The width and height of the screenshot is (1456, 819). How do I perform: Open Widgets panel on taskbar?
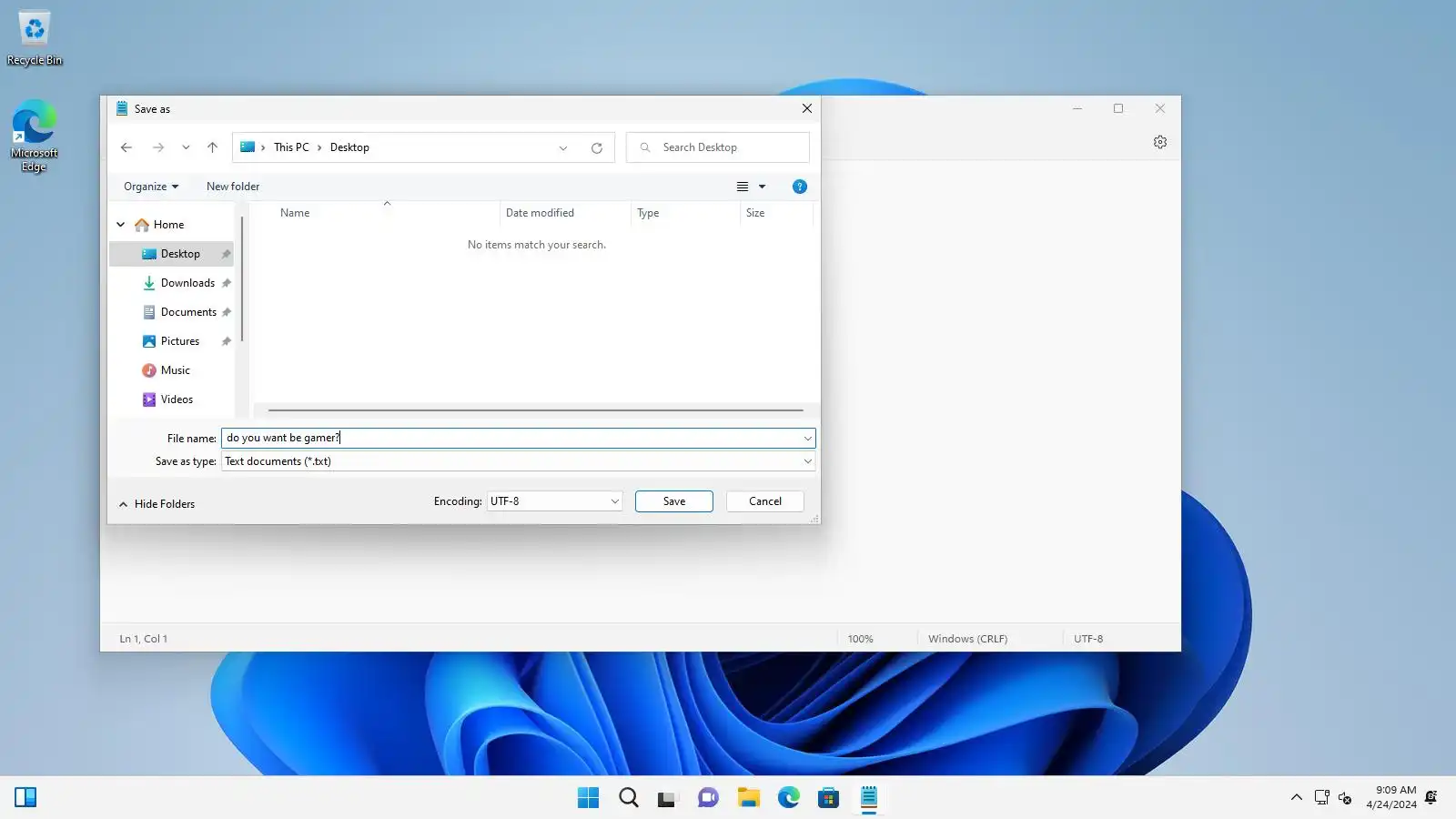[x=25, y=798]
